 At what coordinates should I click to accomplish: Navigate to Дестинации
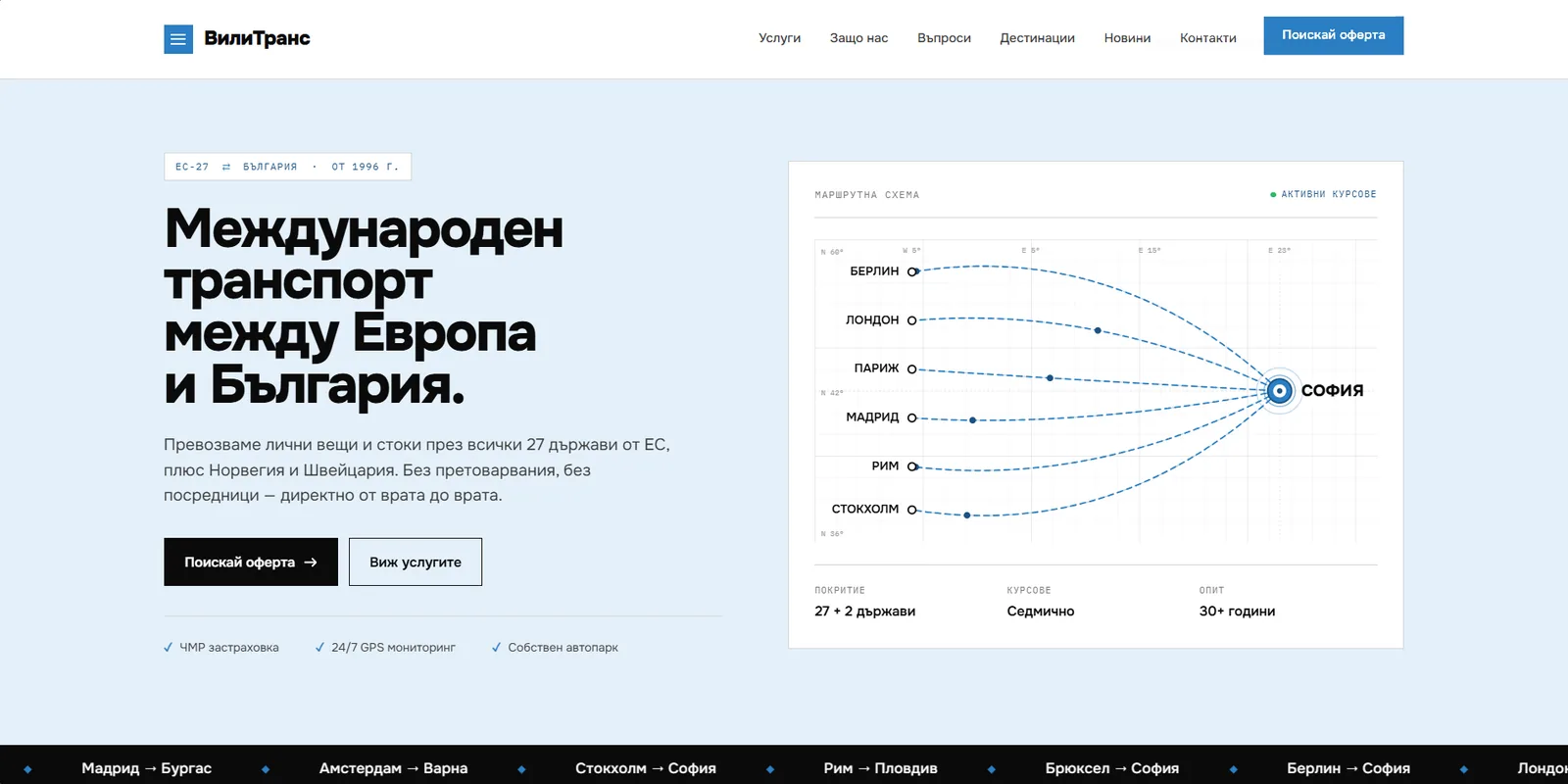coord(1037,38)
